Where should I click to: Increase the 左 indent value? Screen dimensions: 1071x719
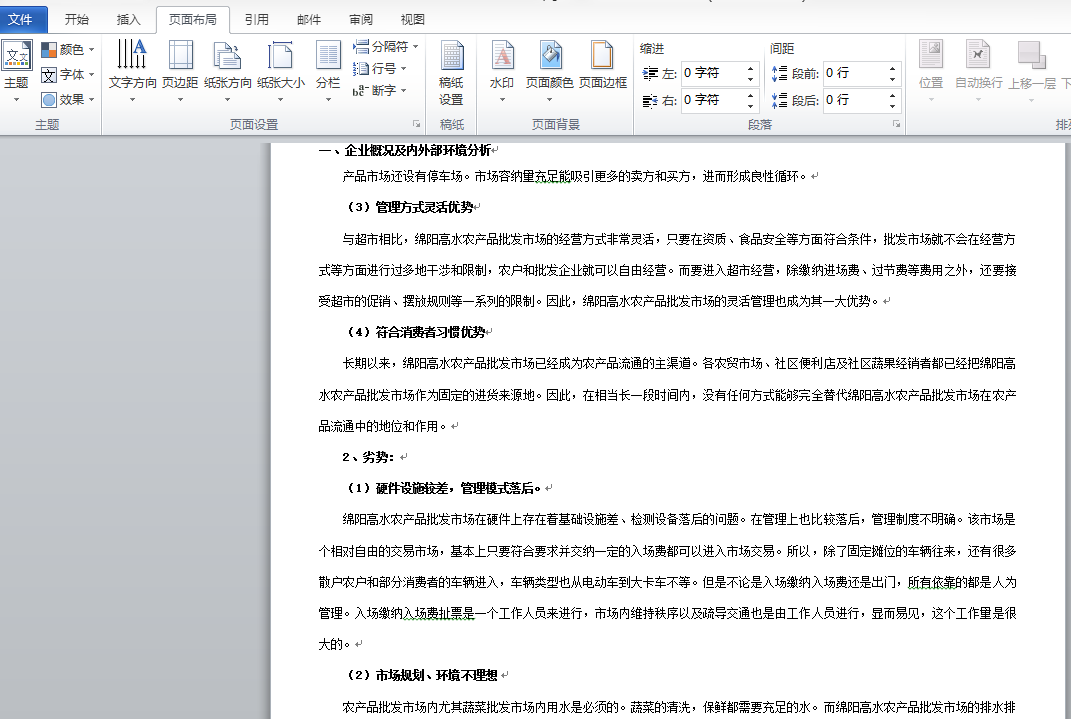pos(751,68)
